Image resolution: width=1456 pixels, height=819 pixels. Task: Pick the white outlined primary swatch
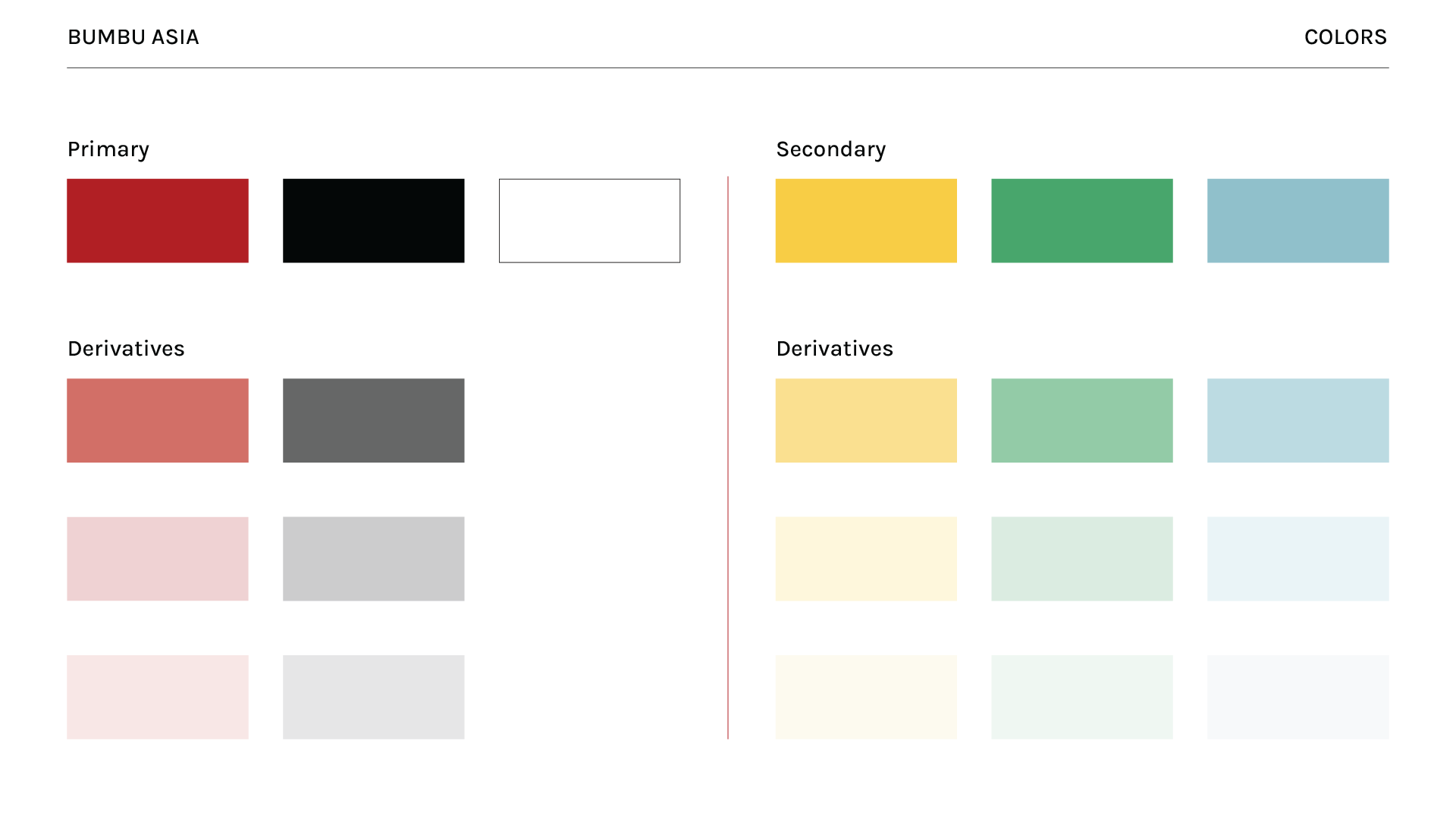[x=589, y=221]
